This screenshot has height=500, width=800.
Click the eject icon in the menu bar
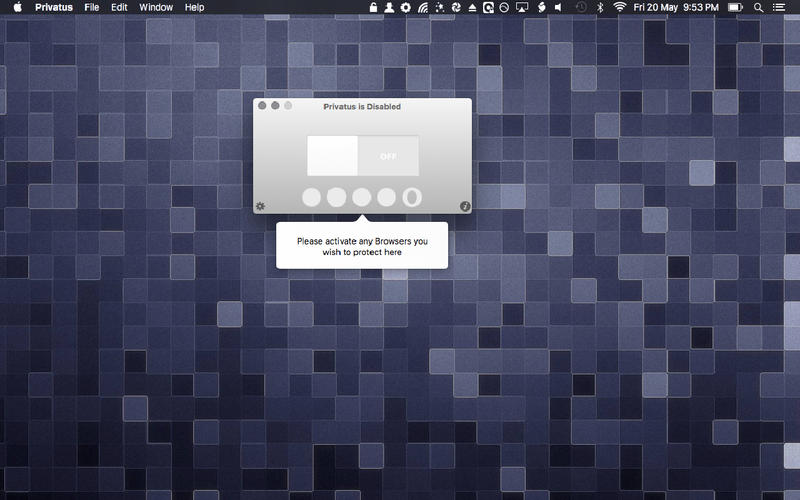pyautogui.click(x=472, y=7)
